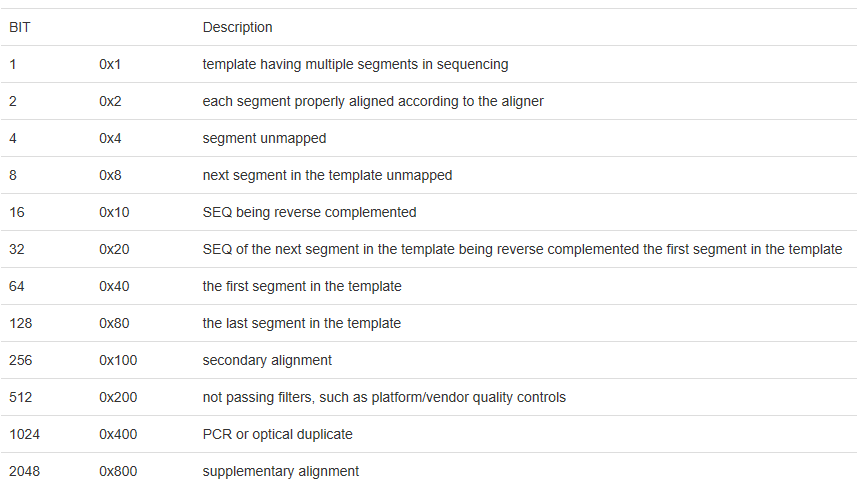The width and height of the screenshot is (857, 496).
Task: Click the Description column header
Action: tap(237, 27)
